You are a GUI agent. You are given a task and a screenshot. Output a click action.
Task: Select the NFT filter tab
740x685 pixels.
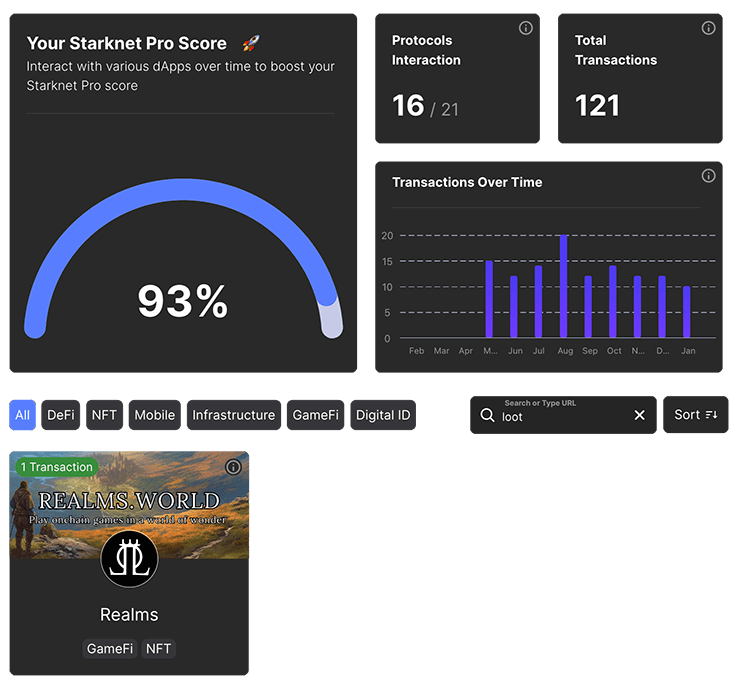coord(104,415)
